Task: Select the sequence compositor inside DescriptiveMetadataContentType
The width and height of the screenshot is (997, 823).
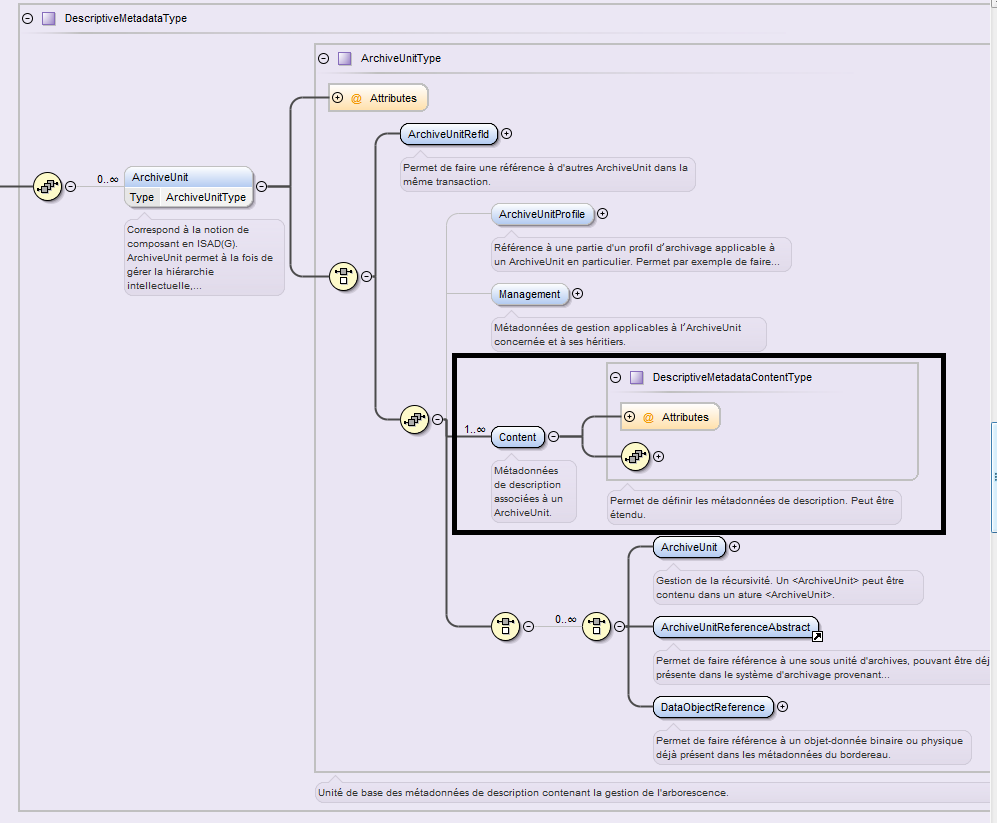Action: [636, 457]
